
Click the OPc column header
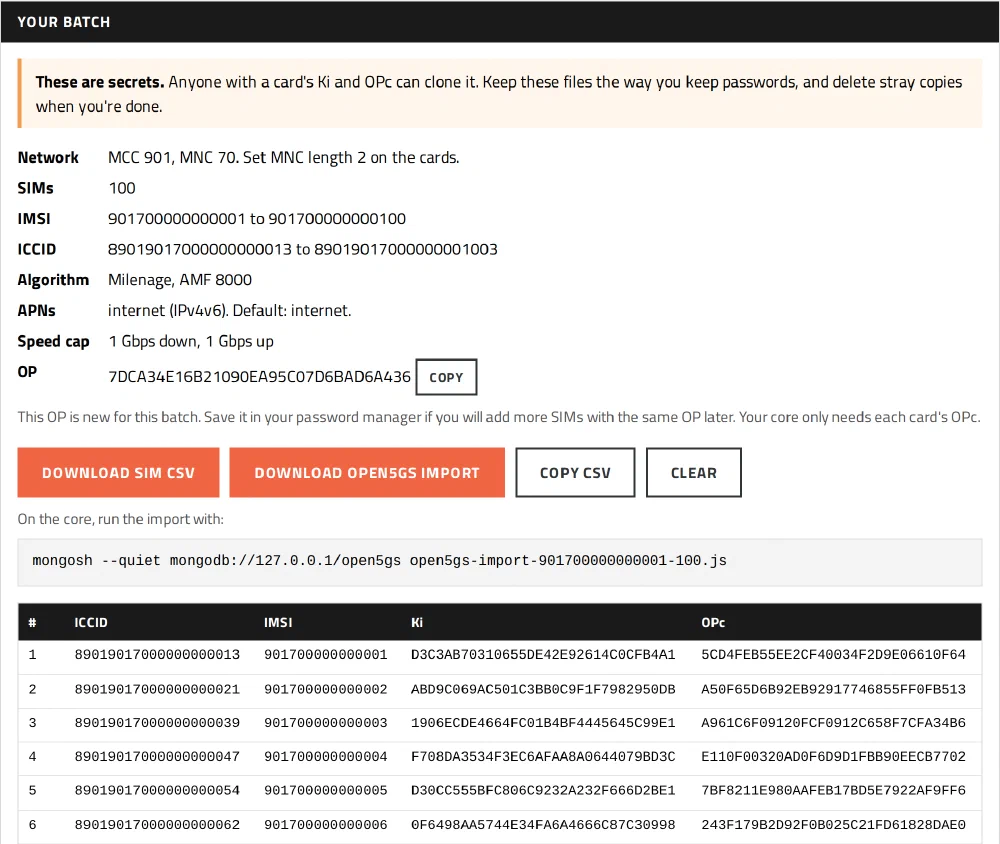click(x=713, y=623)
